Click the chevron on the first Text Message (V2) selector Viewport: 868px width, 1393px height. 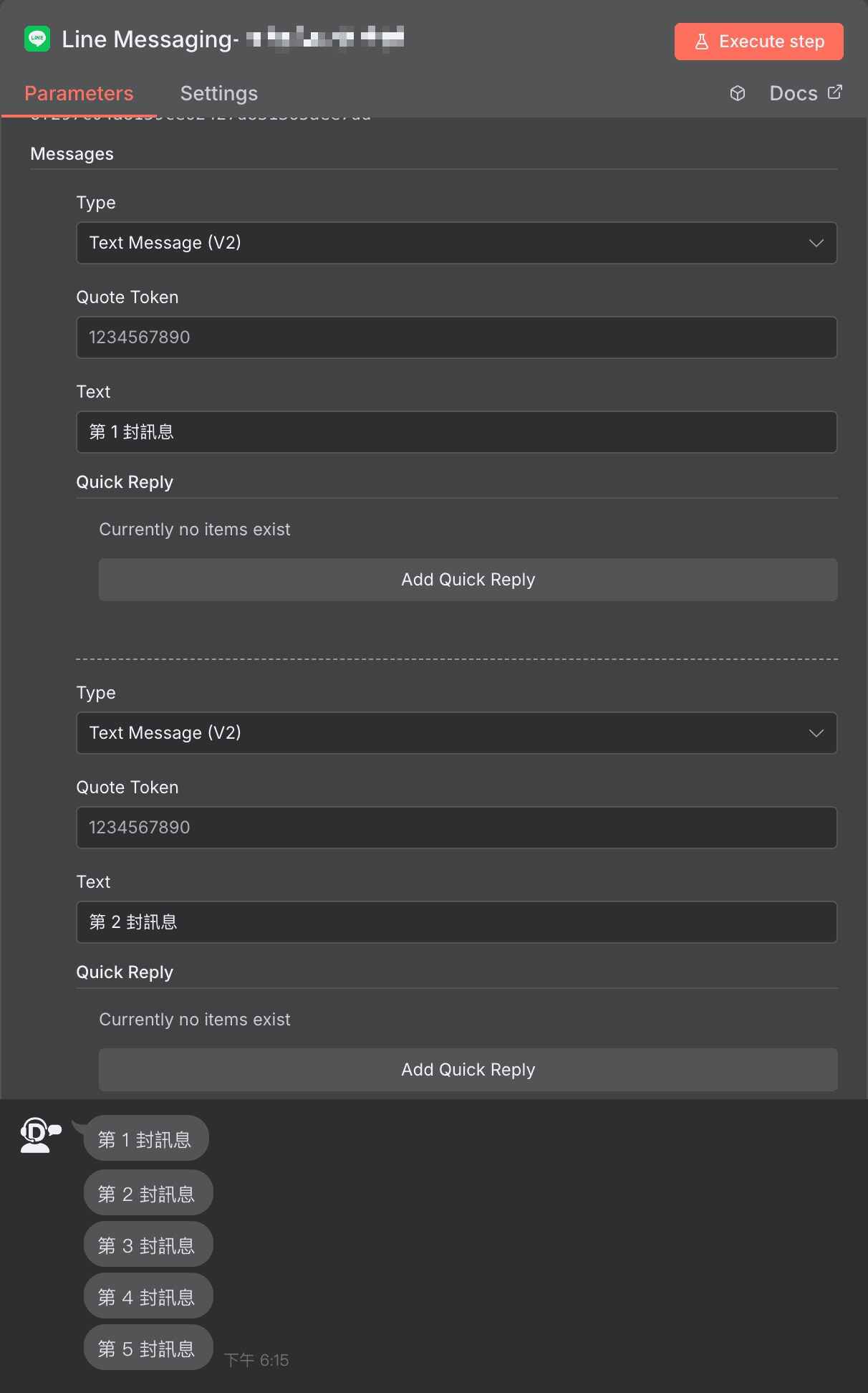click(816, 243)
